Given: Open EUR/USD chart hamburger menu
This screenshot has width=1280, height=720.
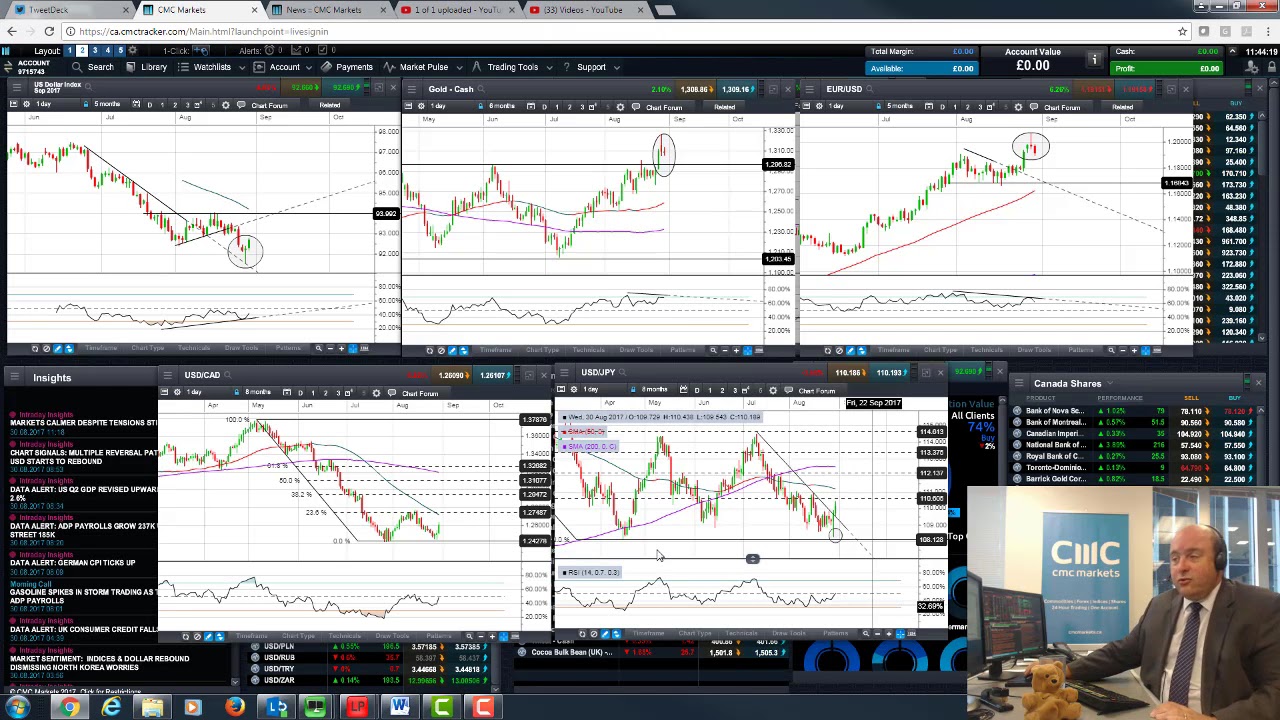Looking at the screenshot, I should [x=810, y=90].
